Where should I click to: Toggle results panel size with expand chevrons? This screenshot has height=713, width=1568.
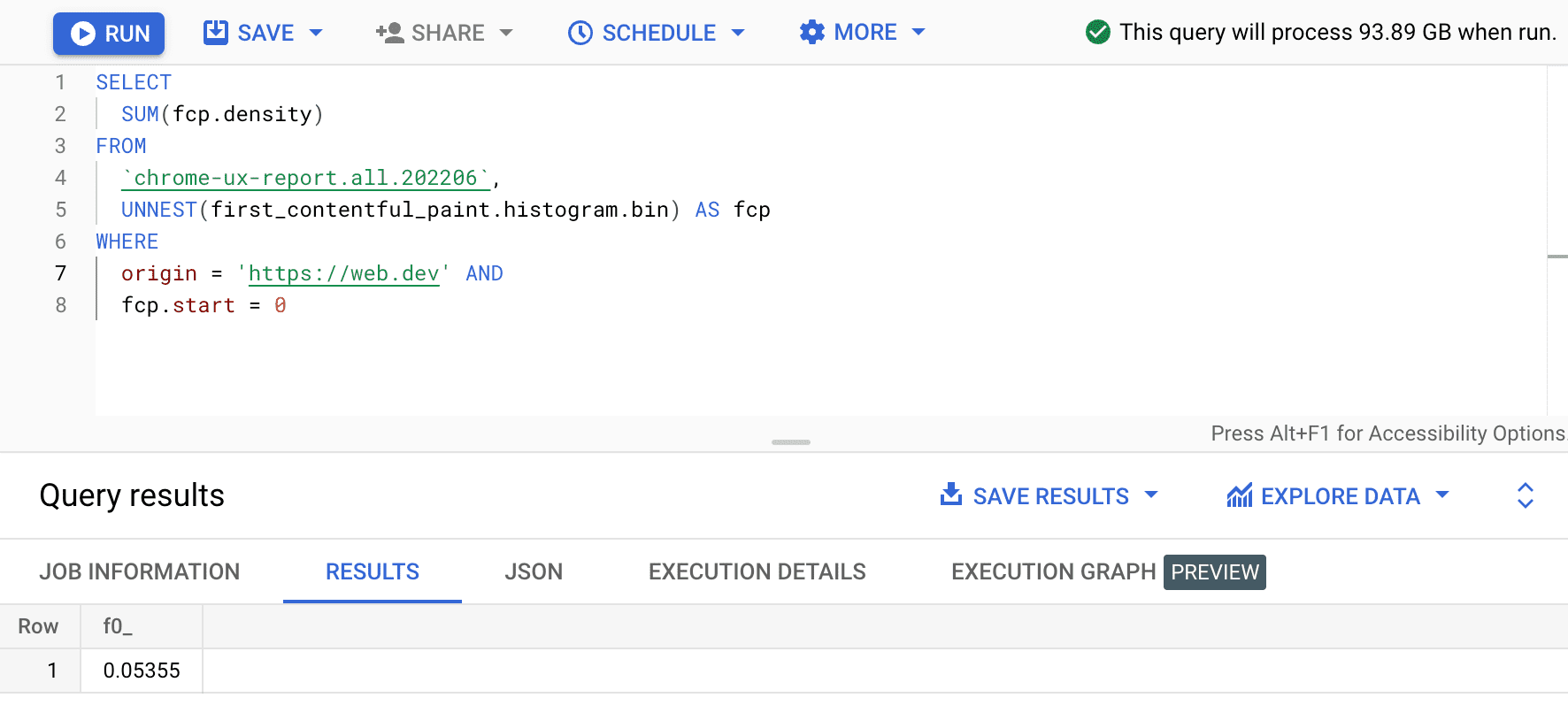pos(1525,495)
